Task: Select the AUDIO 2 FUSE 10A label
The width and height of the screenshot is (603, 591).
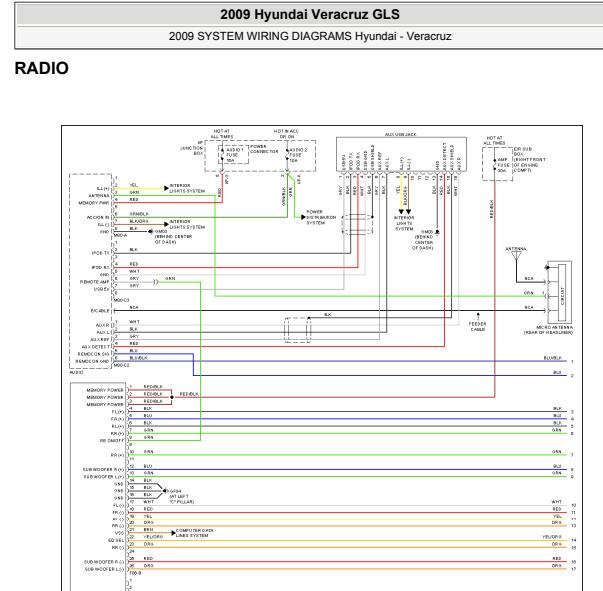Action: click(x=298, y=155)
